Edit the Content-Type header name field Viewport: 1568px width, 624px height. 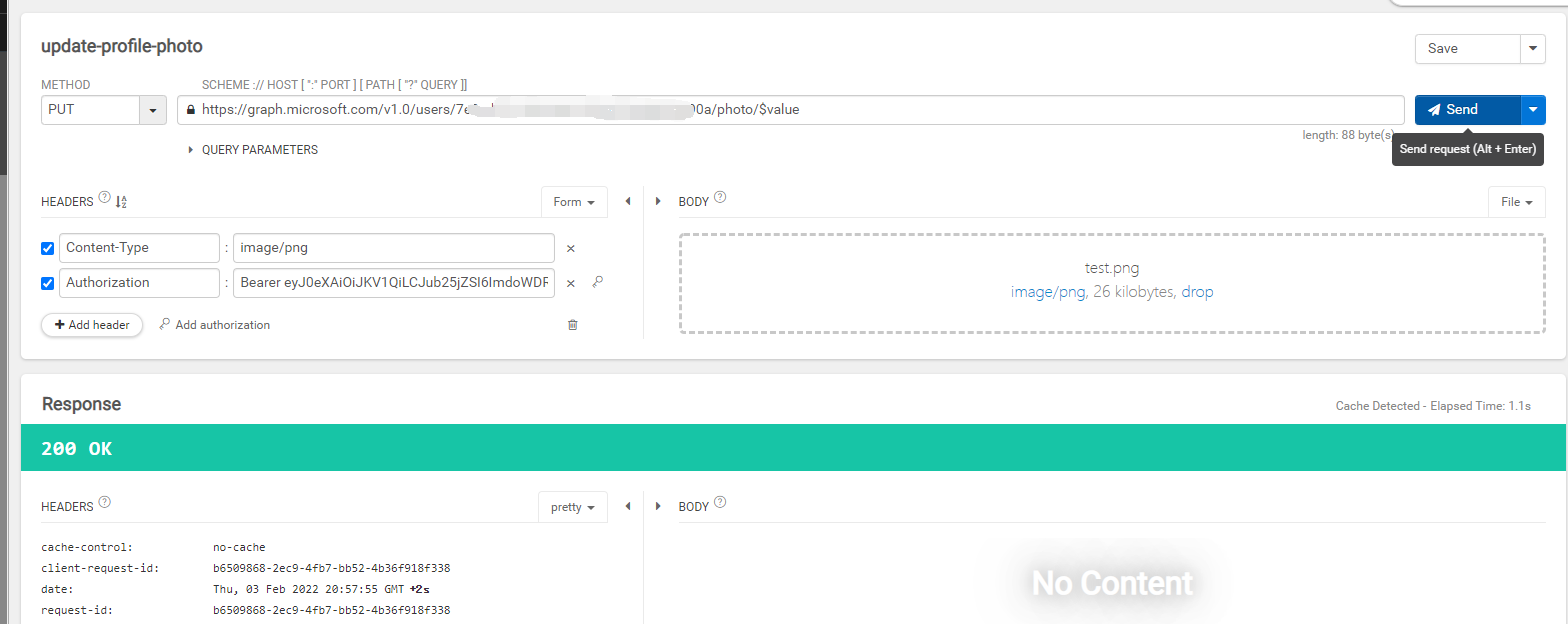[x=139, y=248]
